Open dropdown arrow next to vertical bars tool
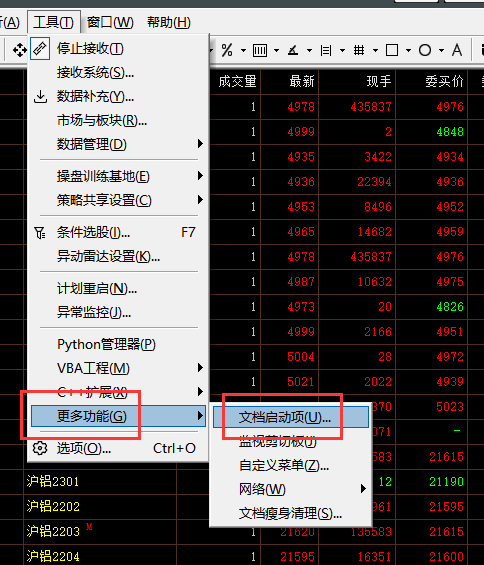The width and height of the screenshot is (484, 565). pyautogui.click(x=276, y=50)
